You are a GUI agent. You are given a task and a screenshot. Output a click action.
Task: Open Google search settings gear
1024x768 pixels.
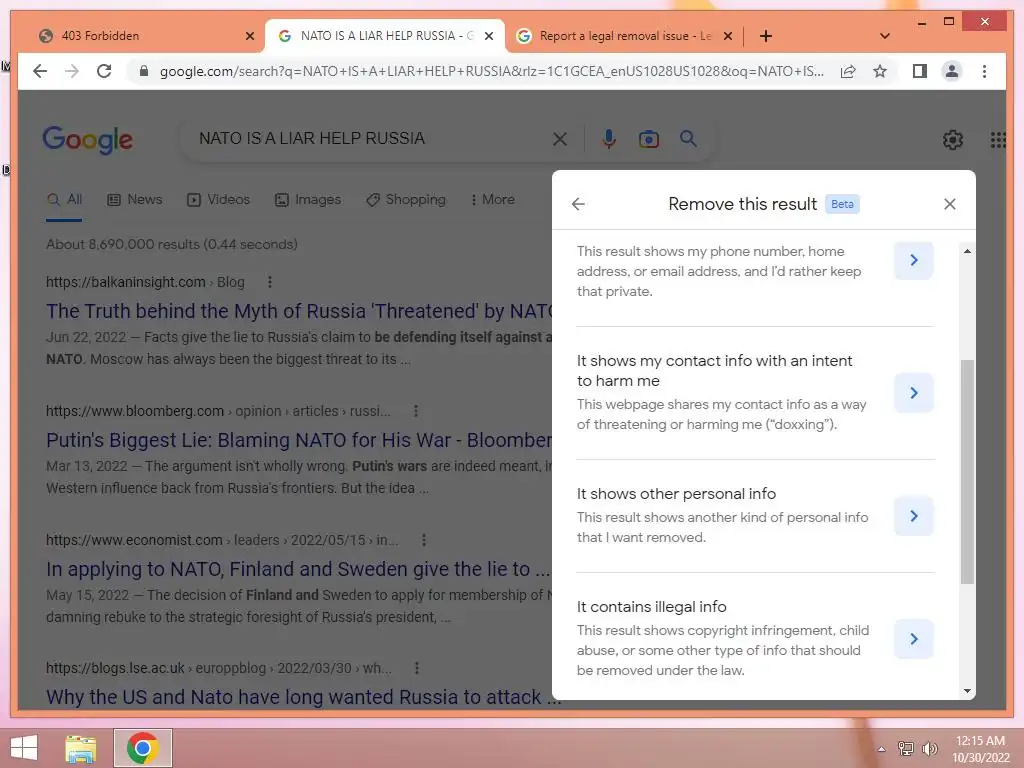click(952, 139)
